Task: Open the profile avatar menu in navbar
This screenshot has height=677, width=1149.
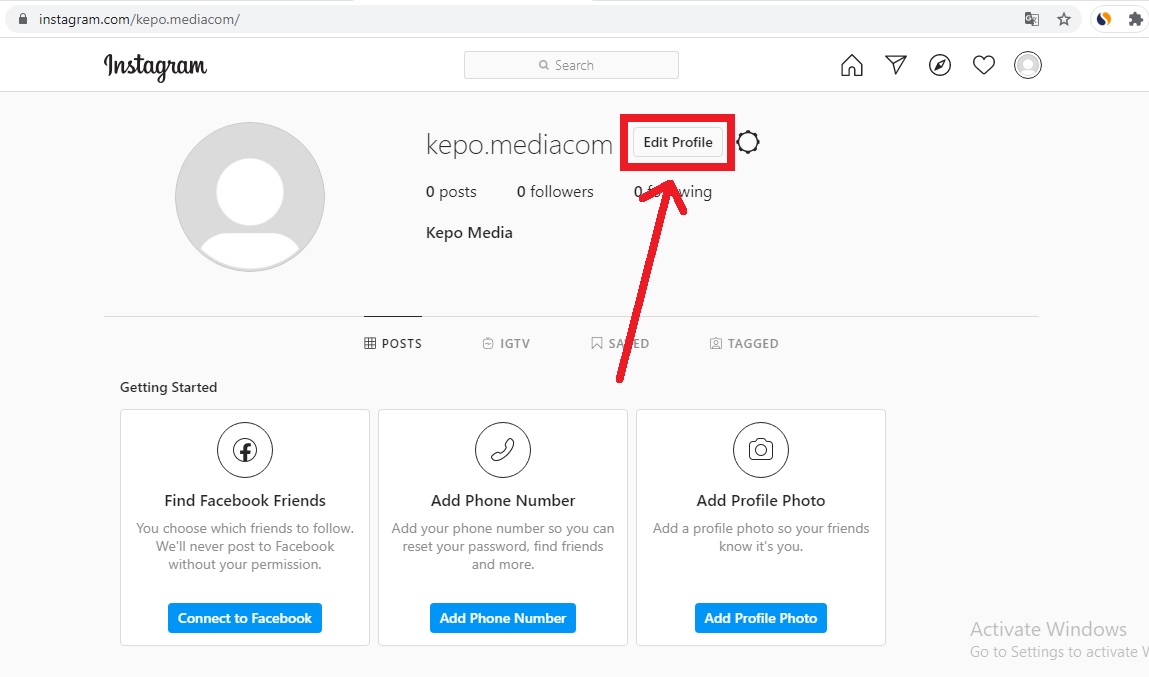Action: pyautogui.click(x=1027, y=65)
